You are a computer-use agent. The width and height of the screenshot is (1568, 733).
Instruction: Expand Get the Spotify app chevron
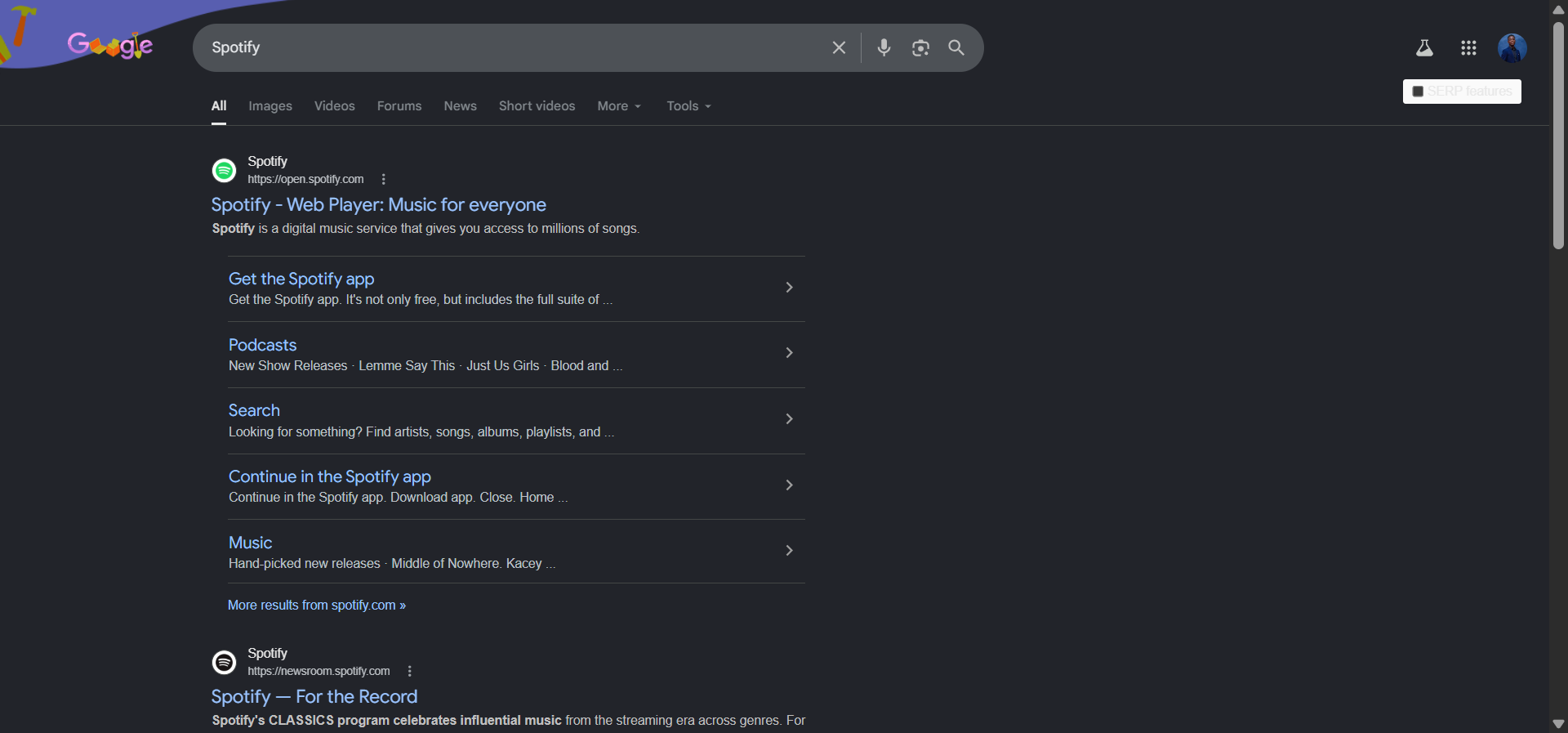pos(789,287)
